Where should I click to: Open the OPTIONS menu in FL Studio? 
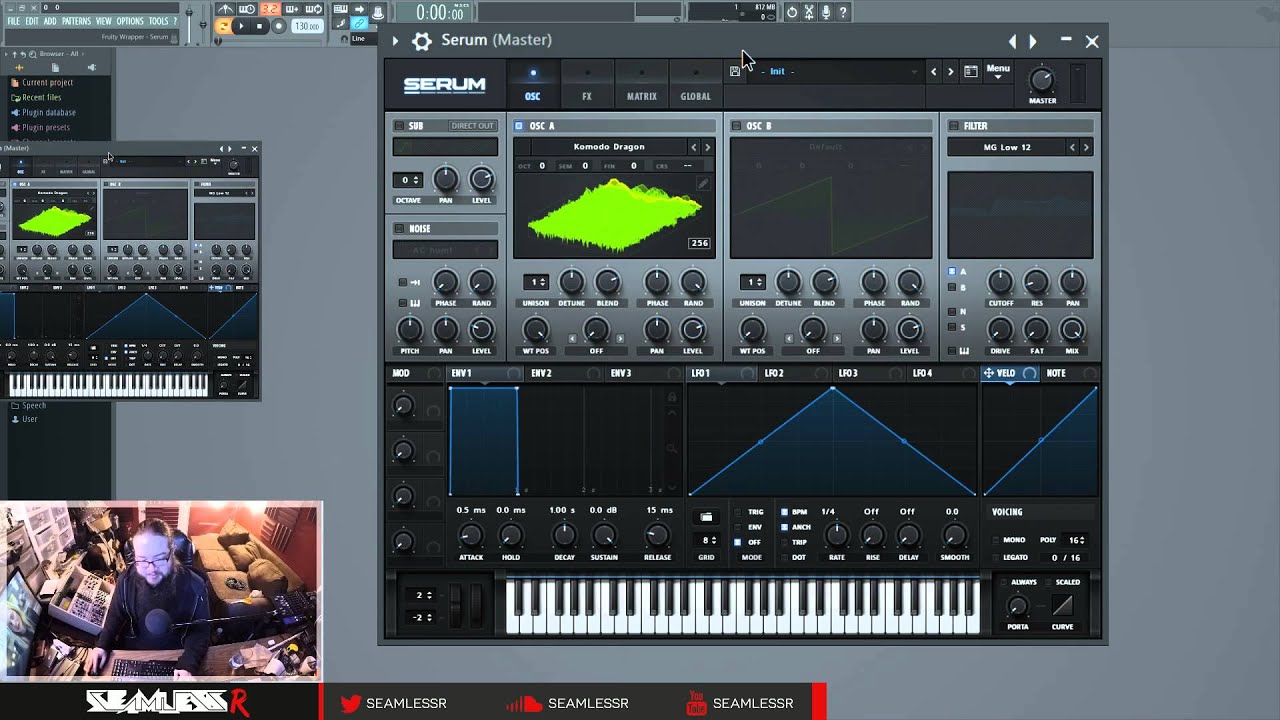[130, 21]
